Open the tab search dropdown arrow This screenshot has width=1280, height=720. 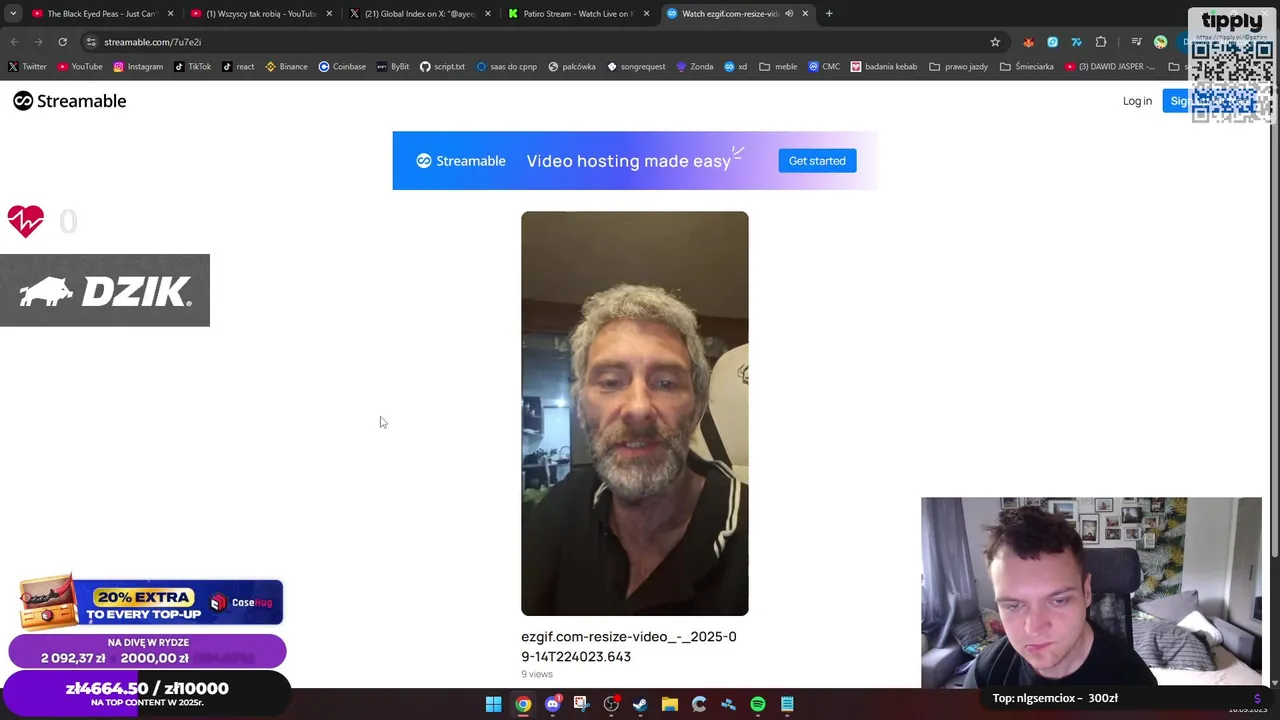click(13, 14)
